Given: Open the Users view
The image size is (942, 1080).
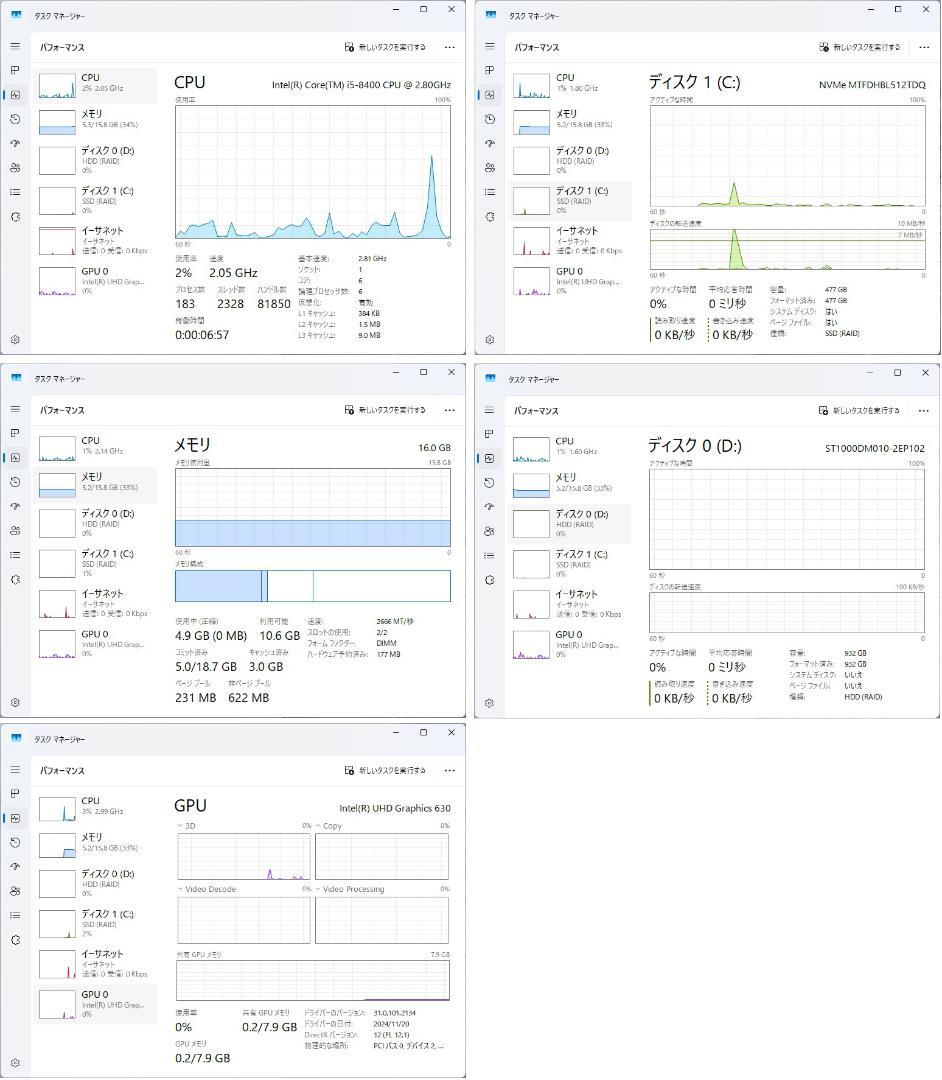Looking at the screenshot, I should [x=15, y=168].
